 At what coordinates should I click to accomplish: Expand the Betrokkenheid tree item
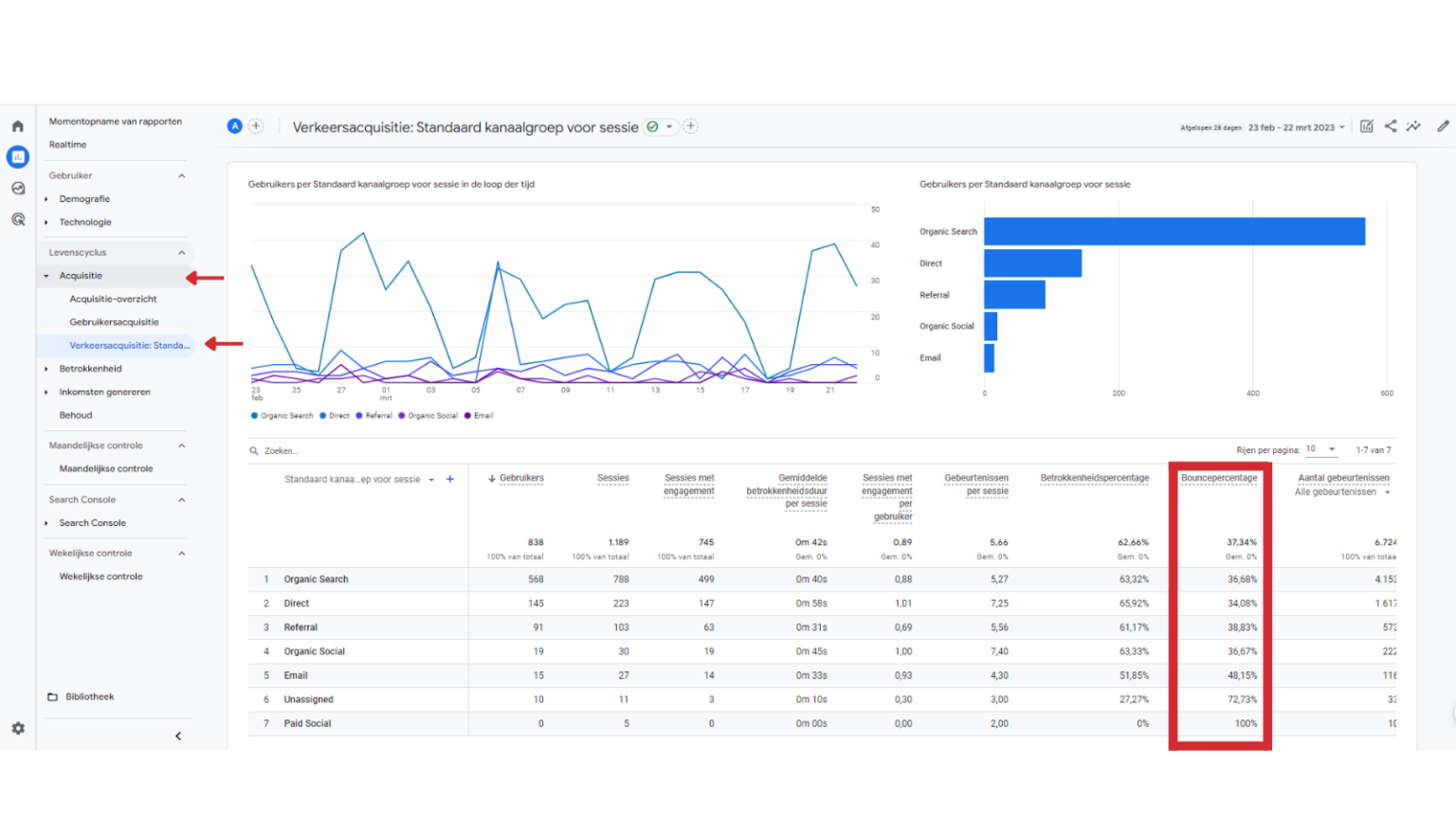pyautogui.click(x=45, y=369)
